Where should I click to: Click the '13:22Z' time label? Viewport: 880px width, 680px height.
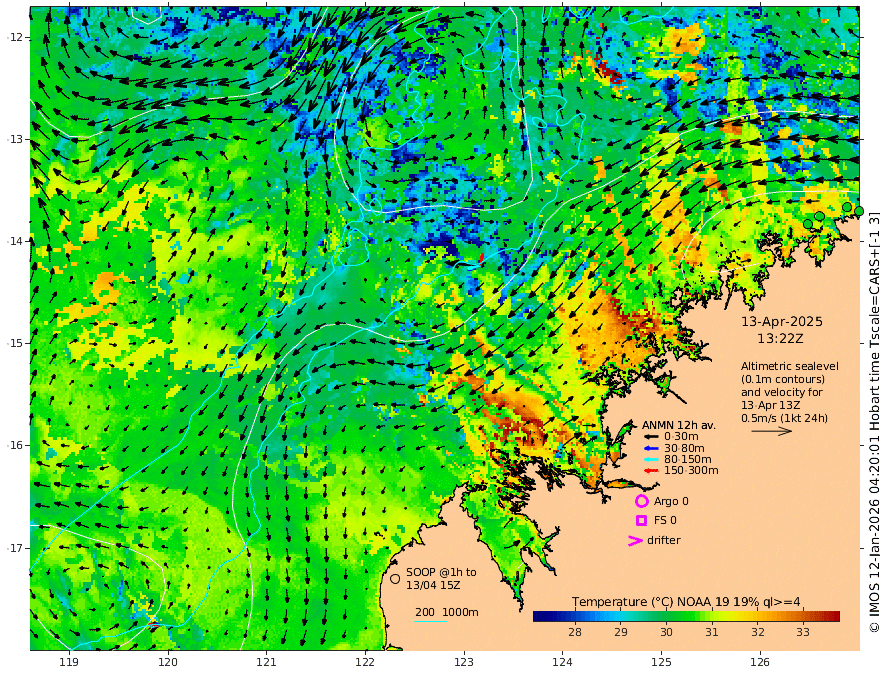pos(780,339)
